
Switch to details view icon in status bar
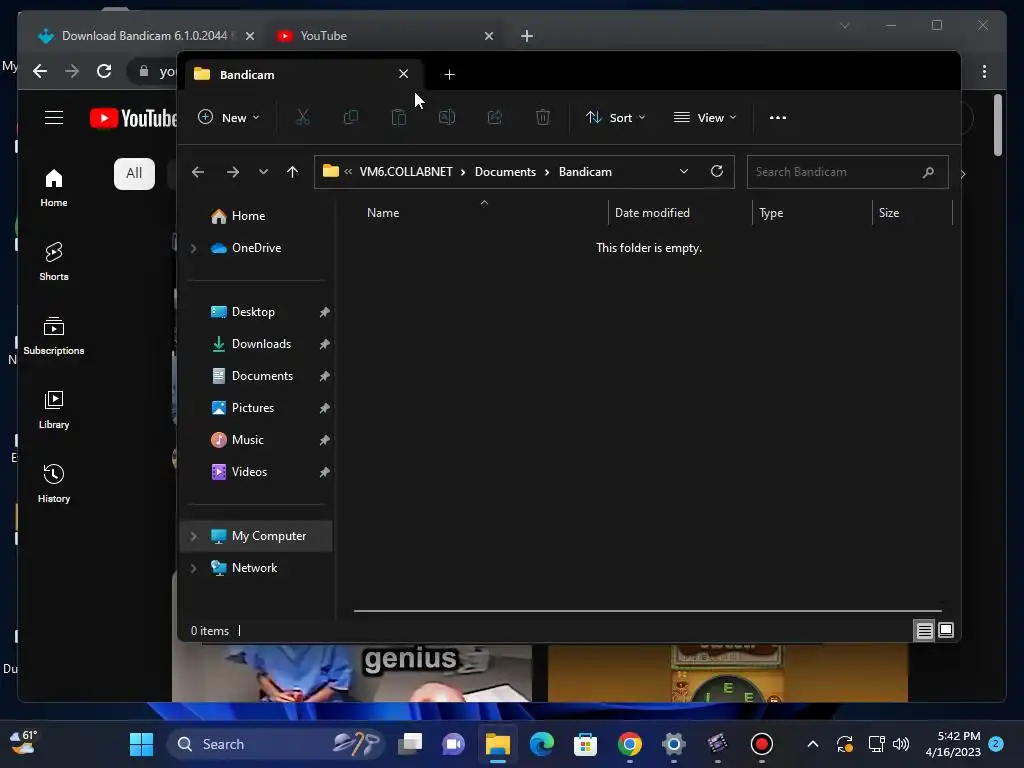point(924,631)
